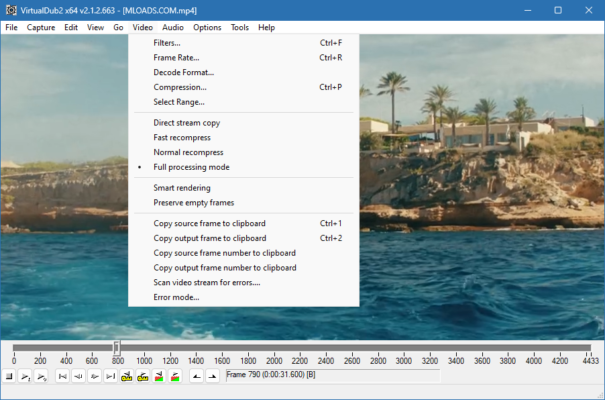Click the VirtualDub2 app icon in the title bar
This screenshot has height=400, width=605.
pyautogui.click(x=11, y=10)
